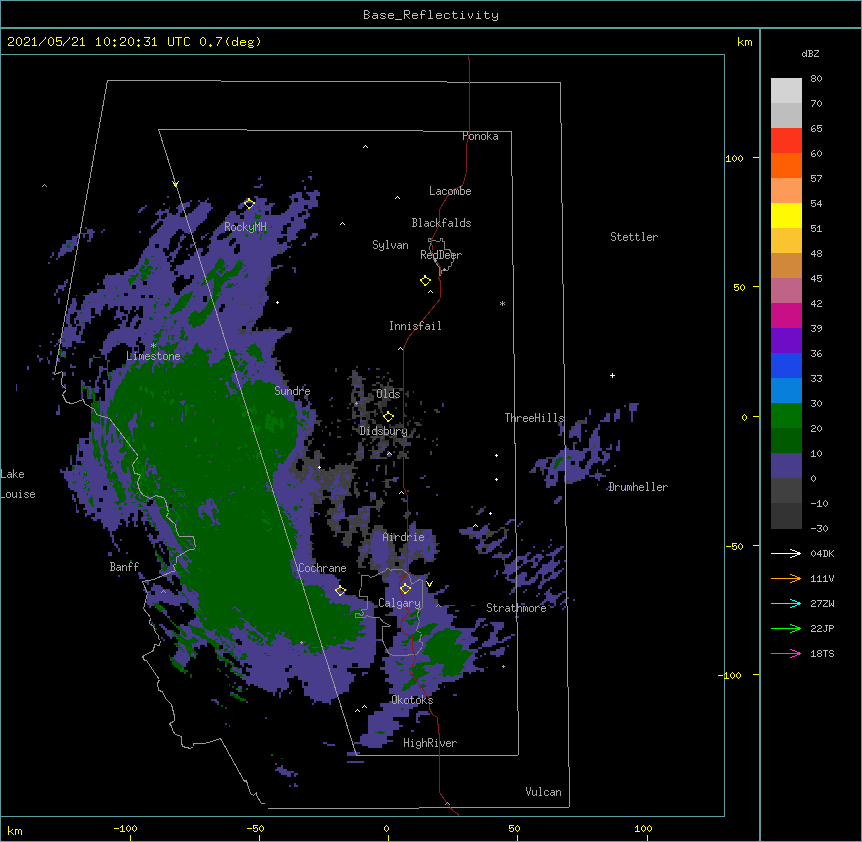Pick the green swatch between 30 and 20
The image size is (862, 842).
pyautogui.click(x=786, y=416)
